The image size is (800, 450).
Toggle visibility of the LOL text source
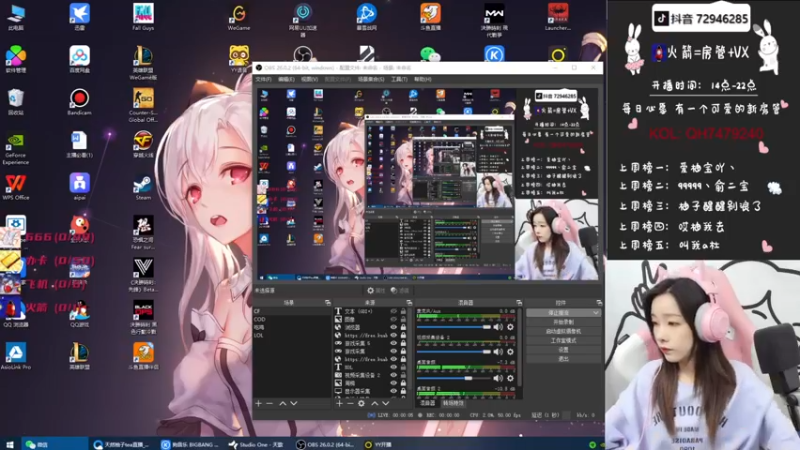click(393, 367)
